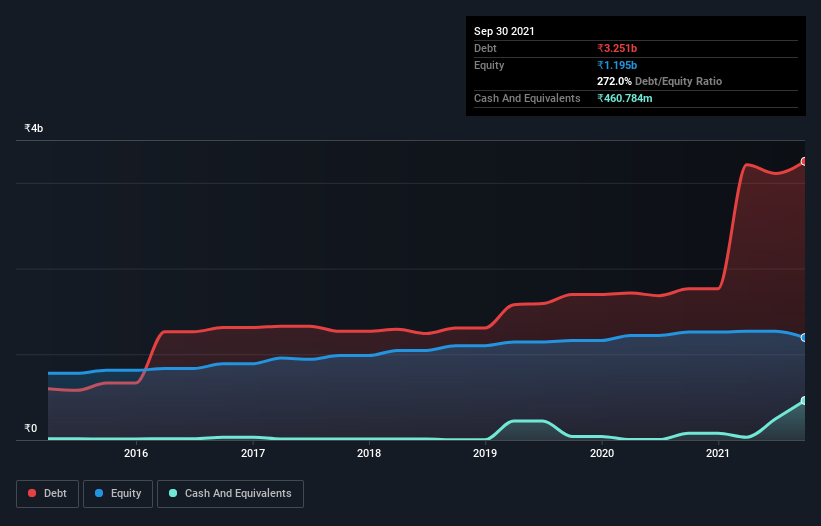Click the Equity row label in tooltip
821x526 pixels.
(489, 65)
